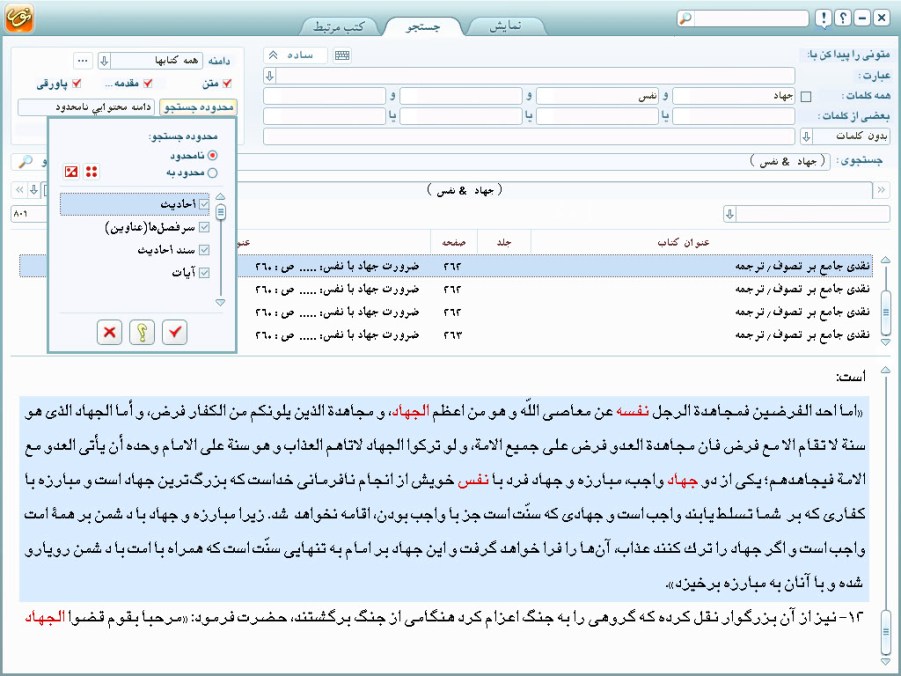Click results list scroll down arrow

pos(885,341)
